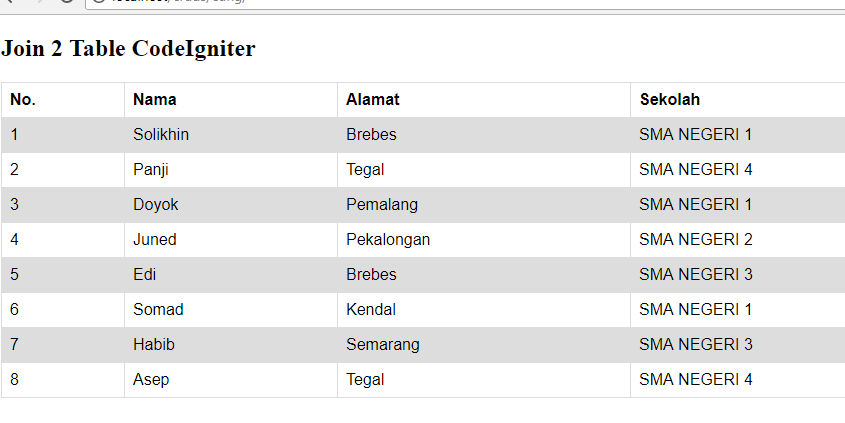Screen dimensions: 845x423
Task: Click the address Semarang
Action: coord(383,345)
